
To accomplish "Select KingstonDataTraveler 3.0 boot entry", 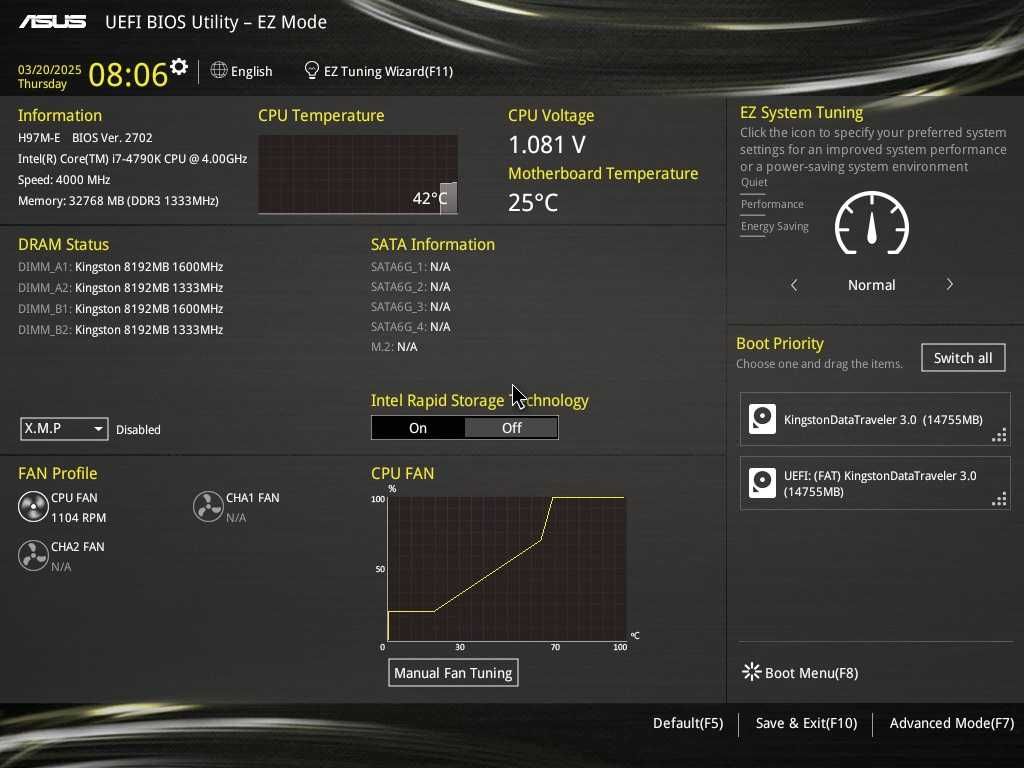I will coord(875,419).
